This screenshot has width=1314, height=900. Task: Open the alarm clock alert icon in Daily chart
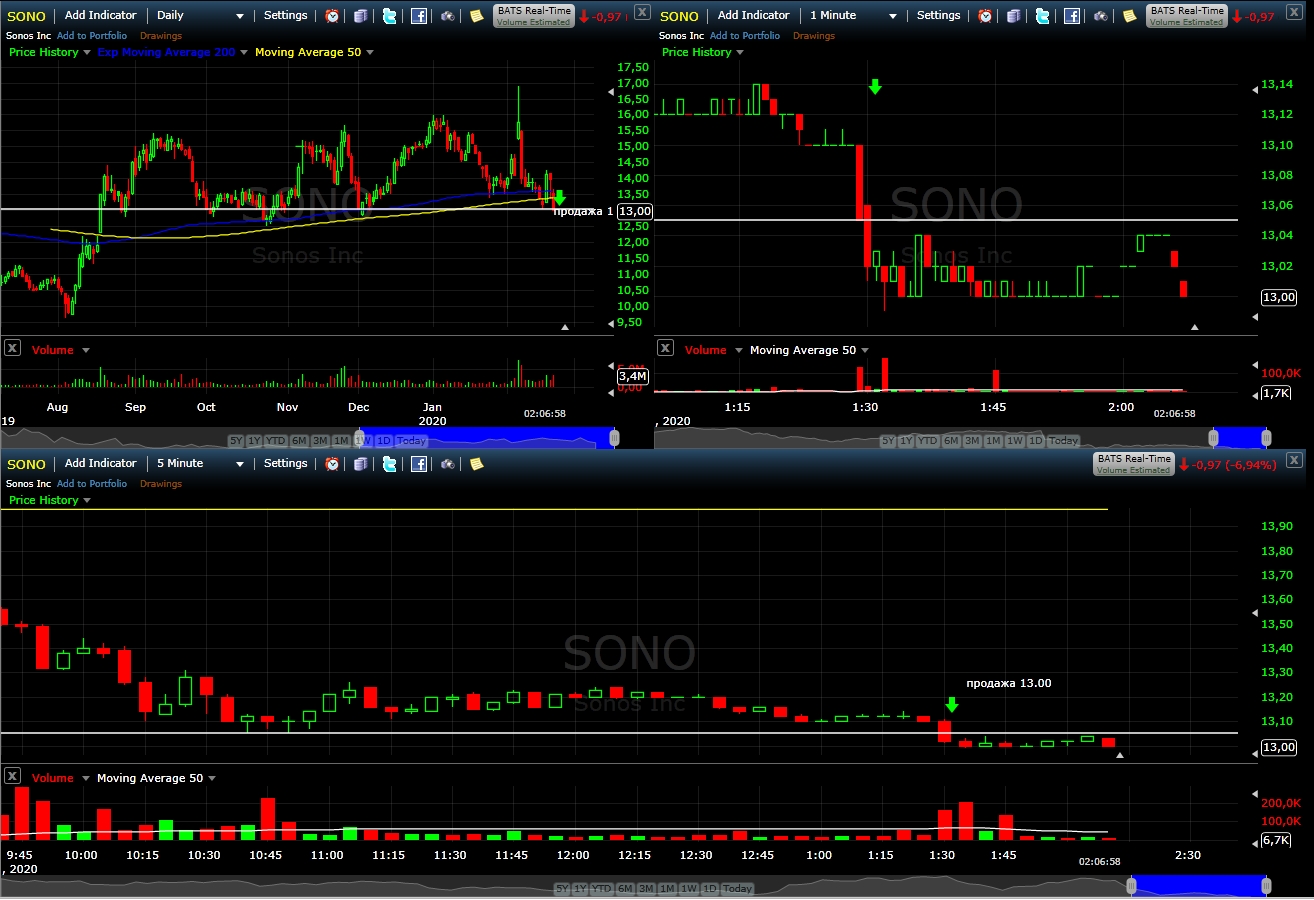coord(333,16)
